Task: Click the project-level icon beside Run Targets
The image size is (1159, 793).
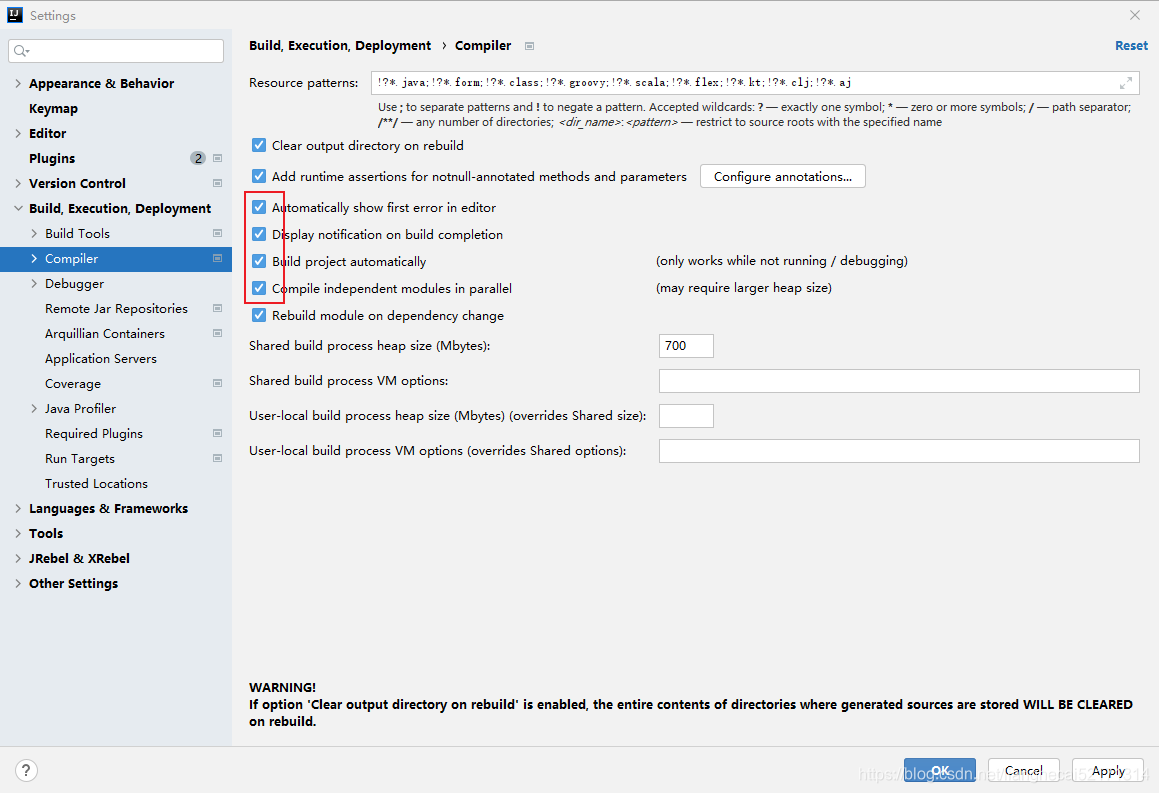Action: point(217,458)
